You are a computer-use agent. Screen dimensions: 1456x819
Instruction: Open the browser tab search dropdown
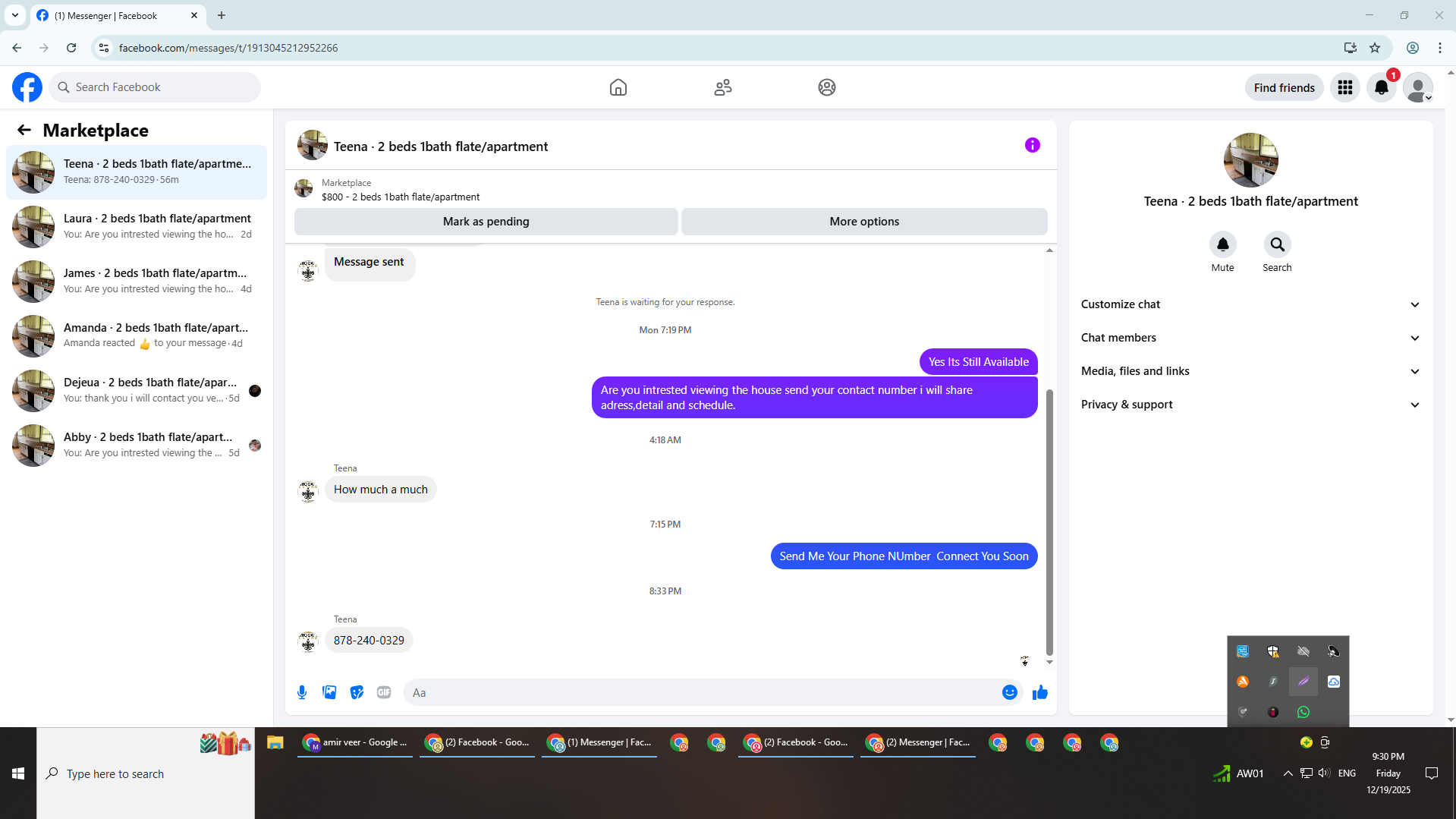point(14,15)
